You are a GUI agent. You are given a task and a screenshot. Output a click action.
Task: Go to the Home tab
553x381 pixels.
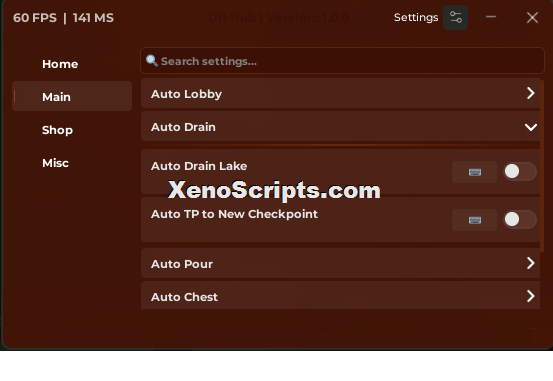[x=72, y=64]
